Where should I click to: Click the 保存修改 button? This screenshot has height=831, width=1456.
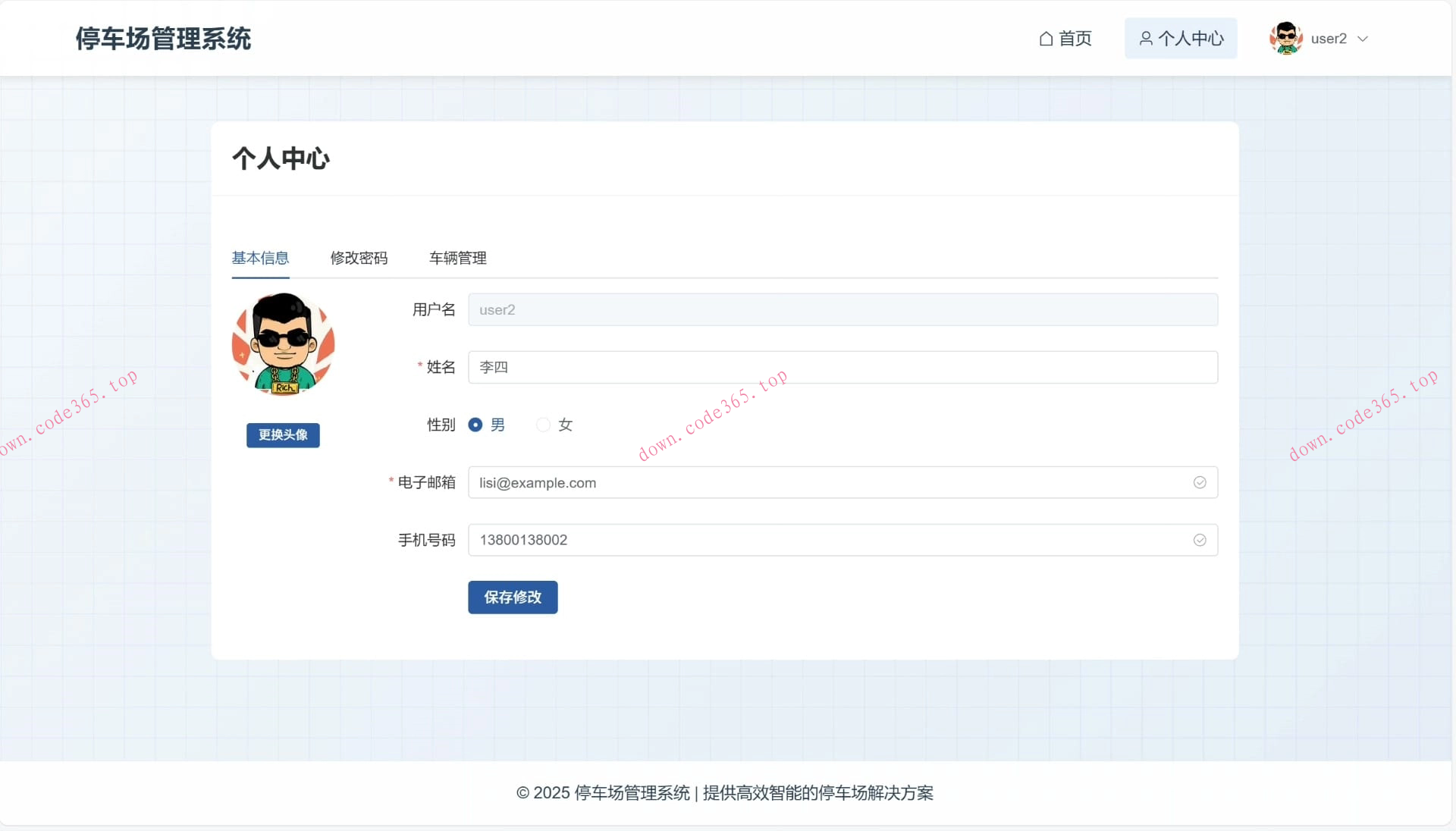tap(513, 597)
